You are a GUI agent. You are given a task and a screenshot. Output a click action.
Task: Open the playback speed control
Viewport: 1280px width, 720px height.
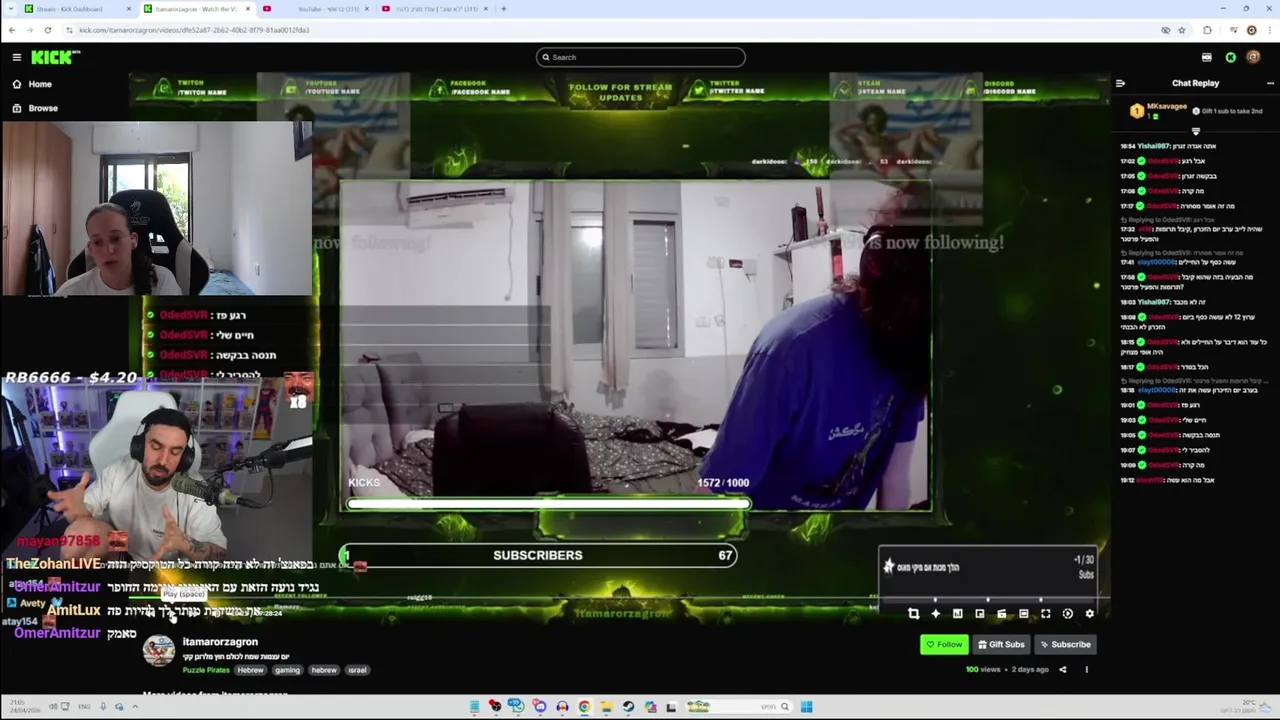coord(1067,614)
